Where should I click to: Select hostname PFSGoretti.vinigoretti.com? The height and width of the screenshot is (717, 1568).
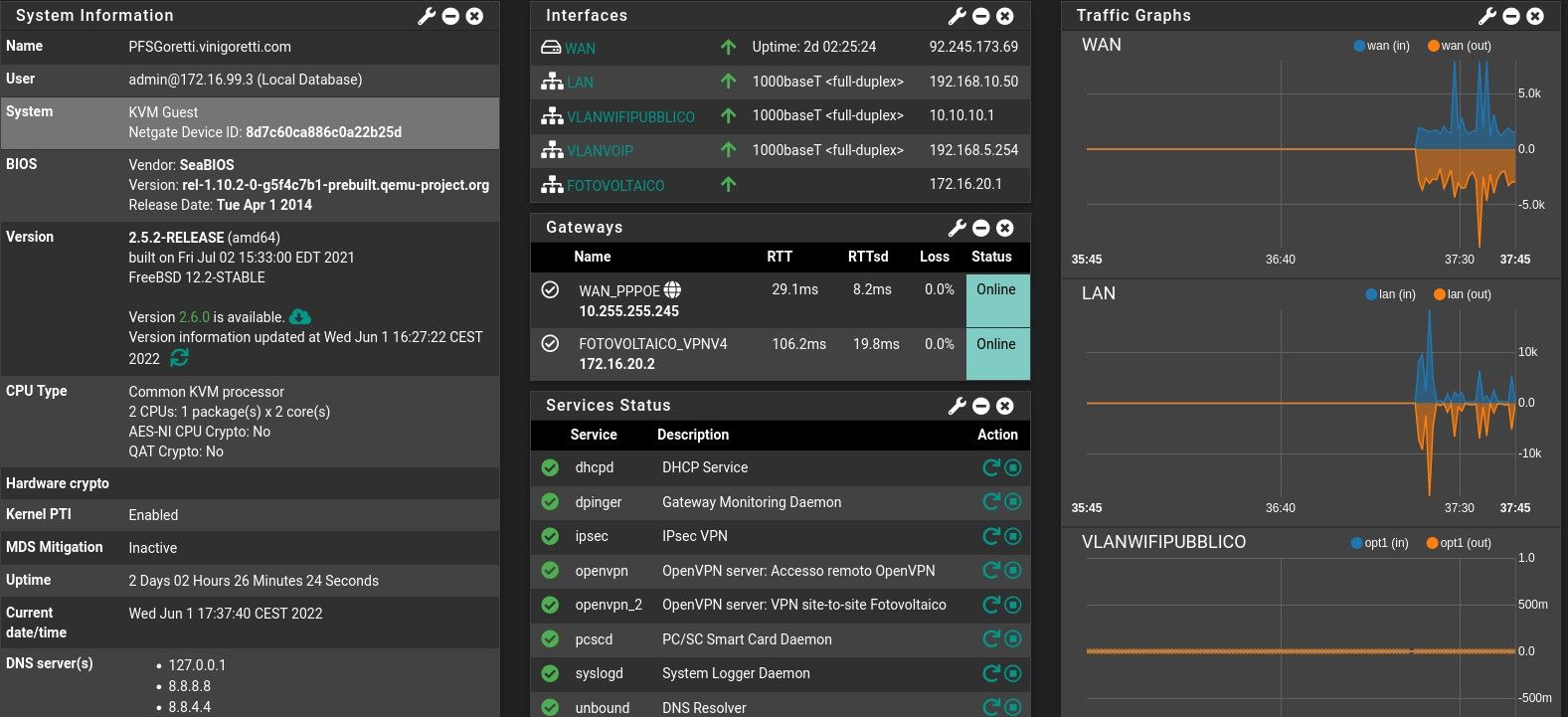(x=210, y=47)
